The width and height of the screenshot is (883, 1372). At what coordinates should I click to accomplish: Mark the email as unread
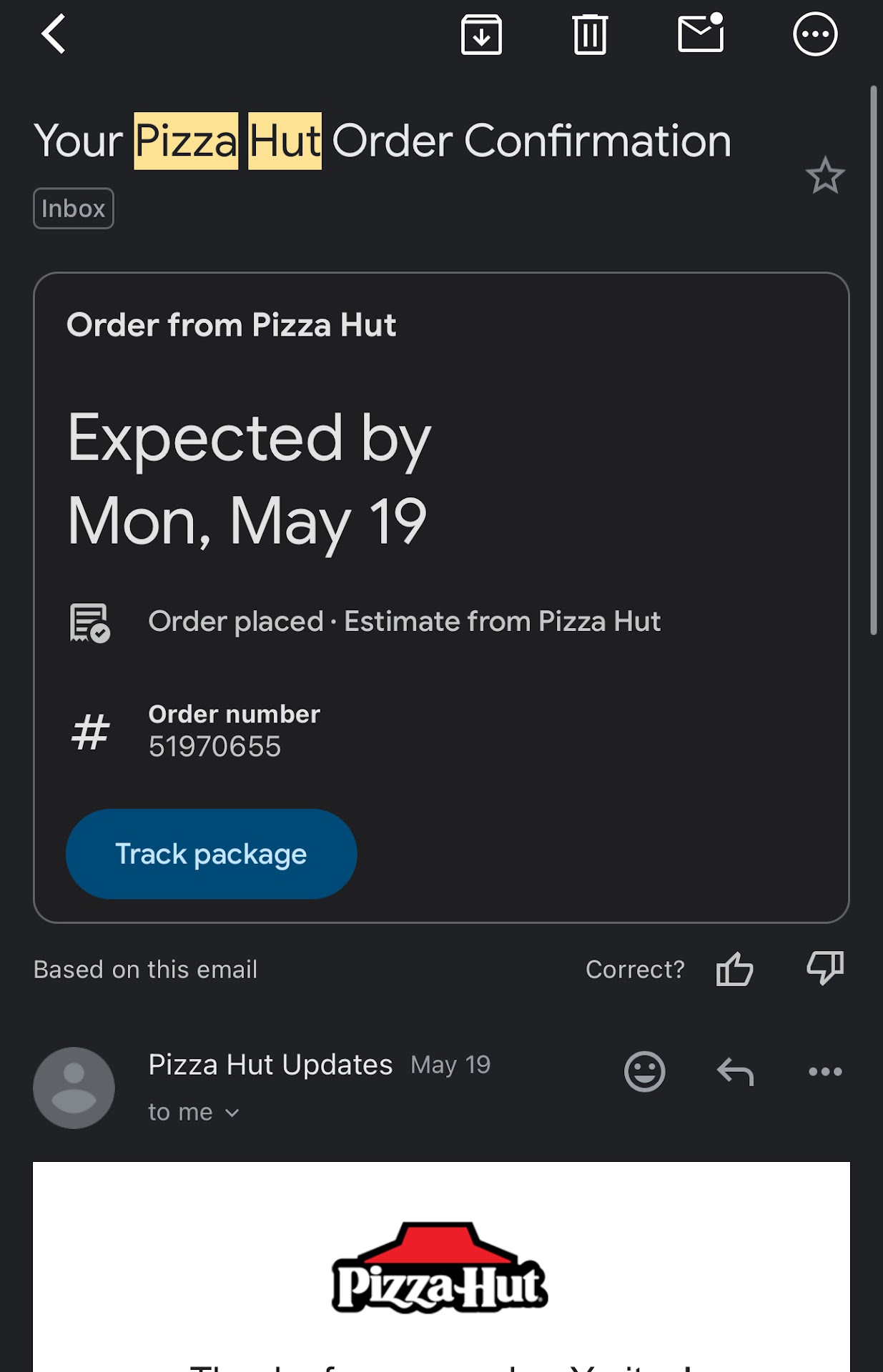tap(701, 34)
